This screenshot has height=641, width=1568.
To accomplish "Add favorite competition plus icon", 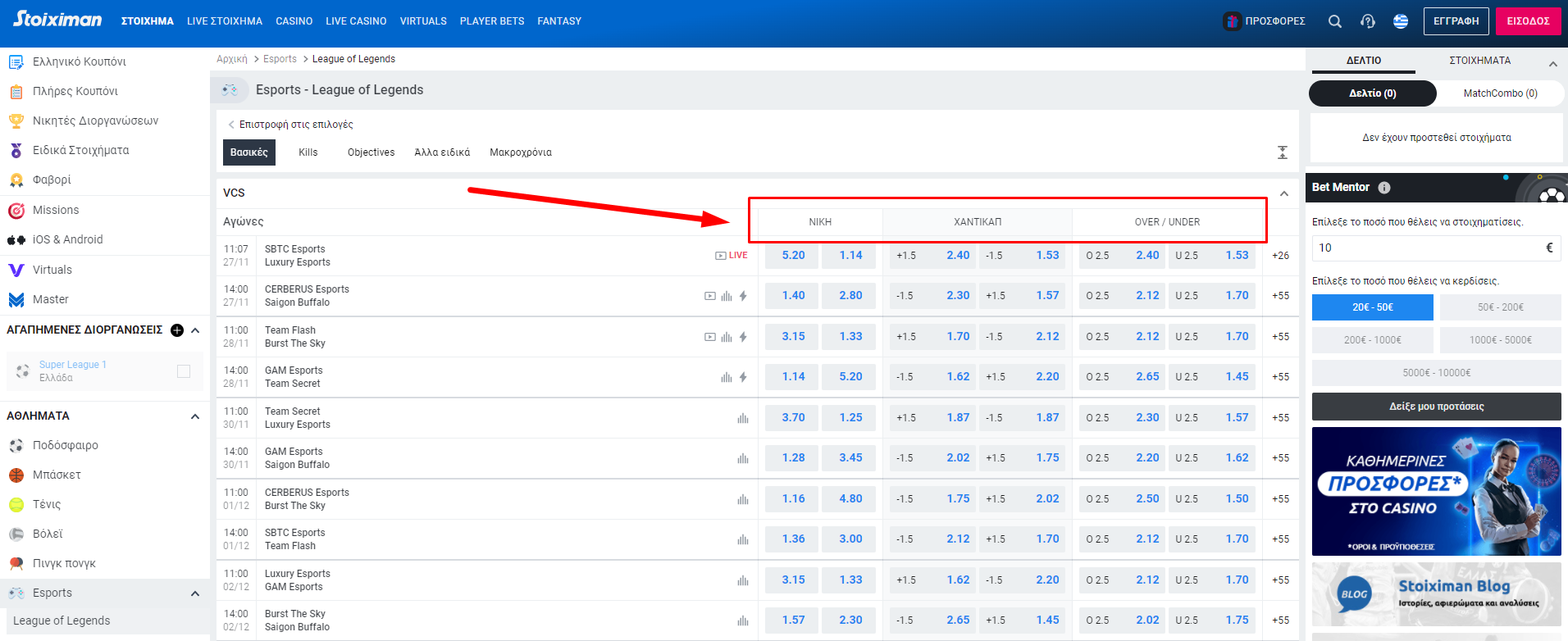I will click(177, 330).
